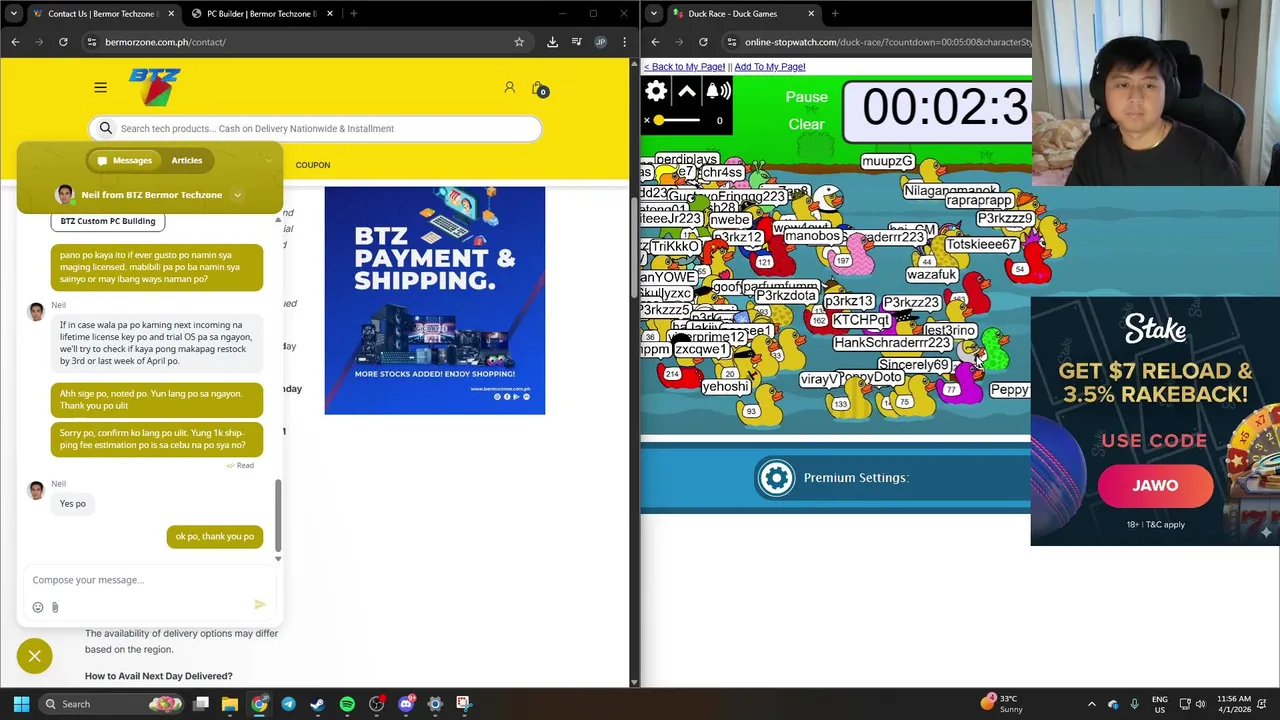
Task: Switch to the Messages tab in chat
Action: point(124,160)
